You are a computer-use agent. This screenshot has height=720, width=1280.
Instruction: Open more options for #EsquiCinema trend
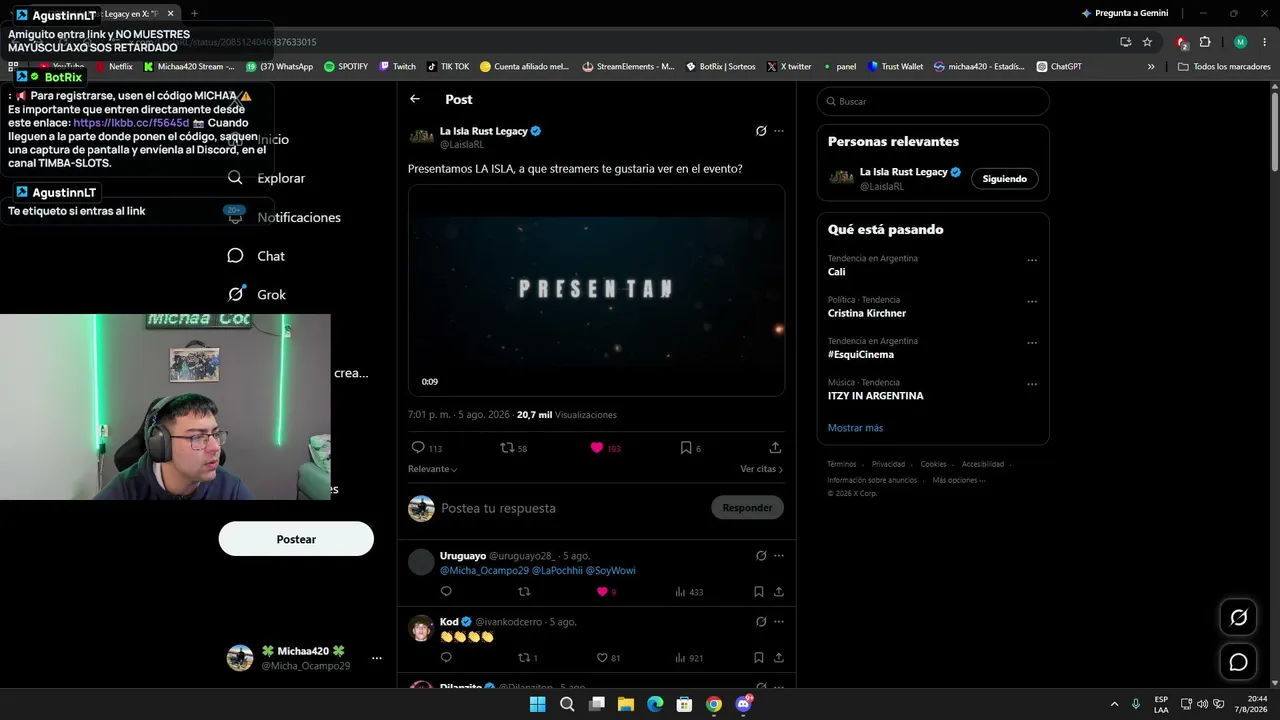(1032, 343)
